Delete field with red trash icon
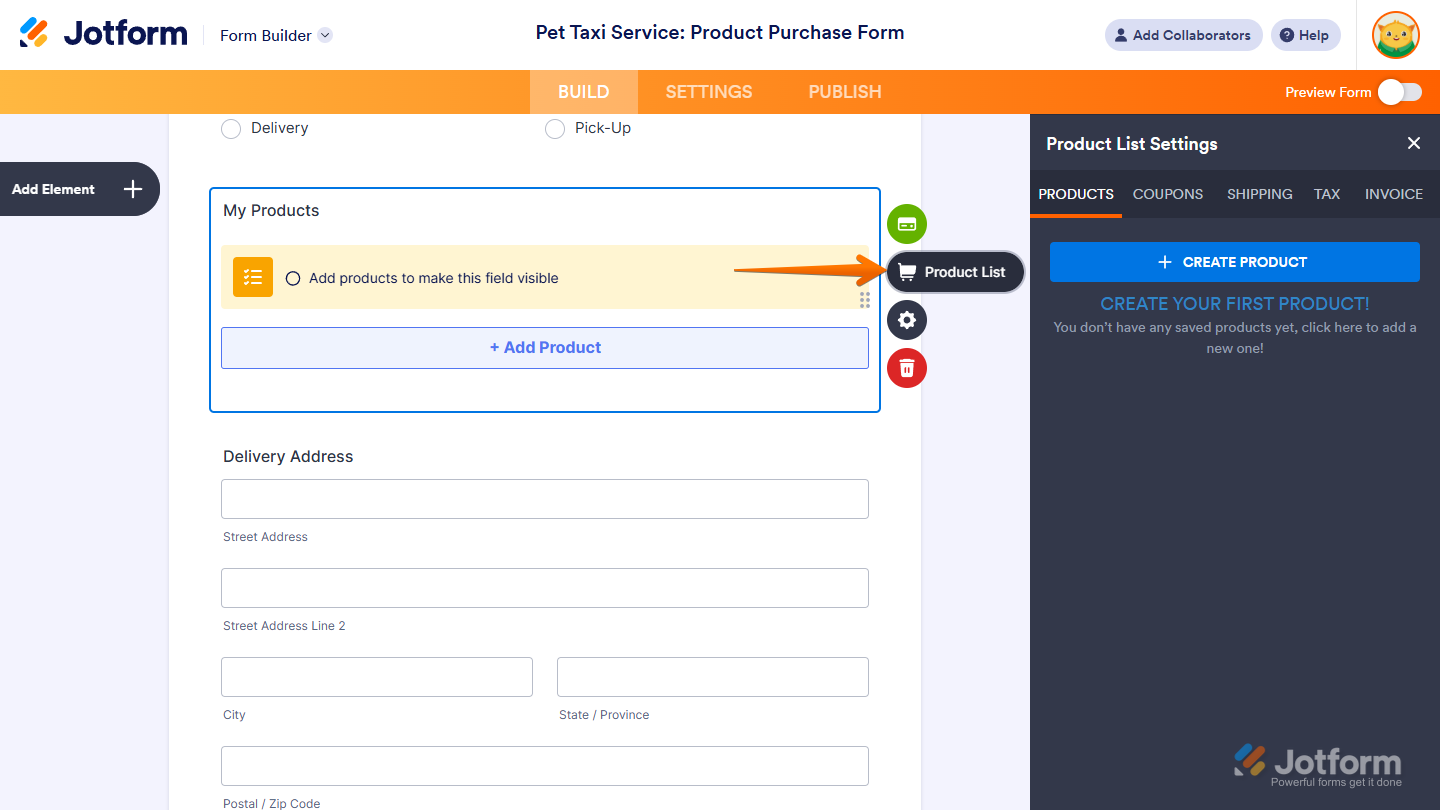 907,368
